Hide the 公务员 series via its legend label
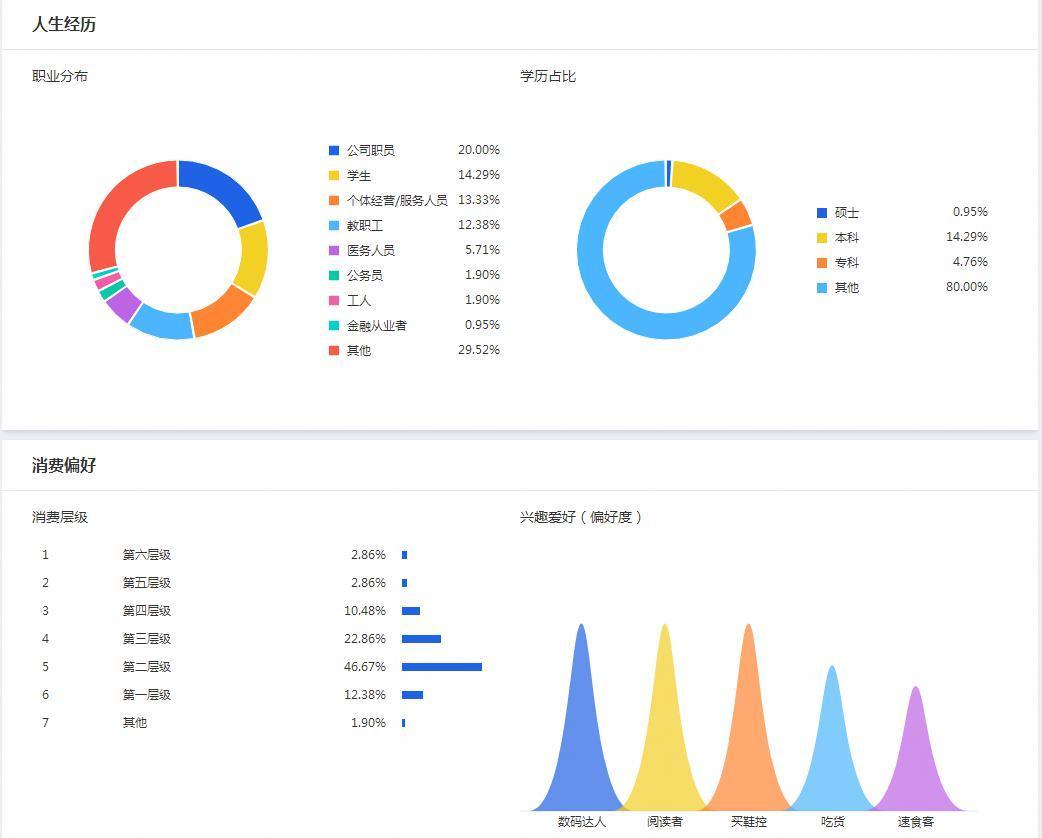Image resolution: width=1042 pixels, height=838 pixels. pos(364,275)
